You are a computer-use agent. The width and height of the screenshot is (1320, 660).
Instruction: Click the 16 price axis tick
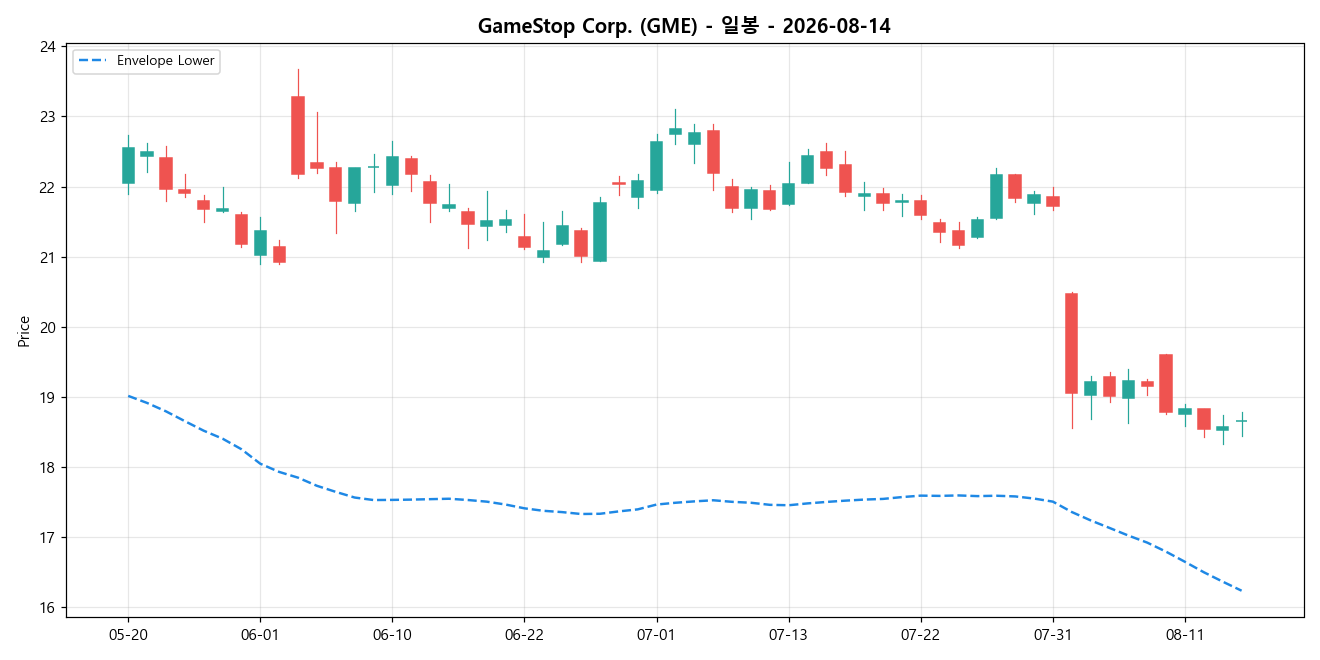coord(47,607)
